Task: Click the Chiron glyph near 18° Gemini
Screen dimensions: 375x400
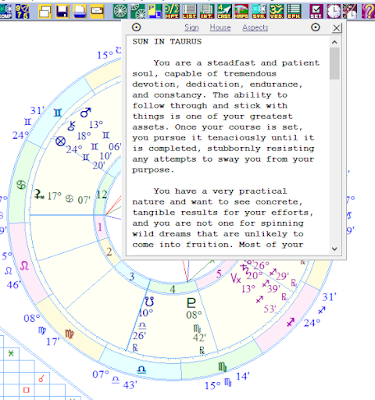Action: [71, 126]
